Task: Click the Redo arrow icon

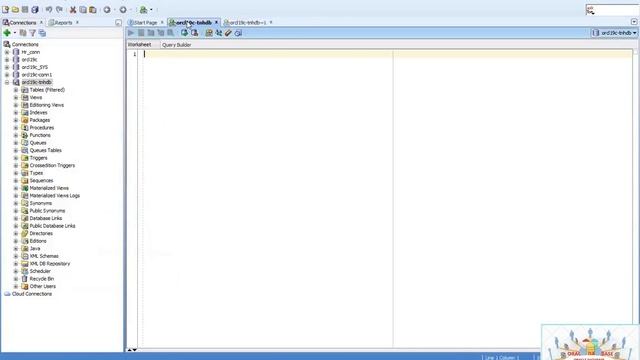Action: point(59,9)
